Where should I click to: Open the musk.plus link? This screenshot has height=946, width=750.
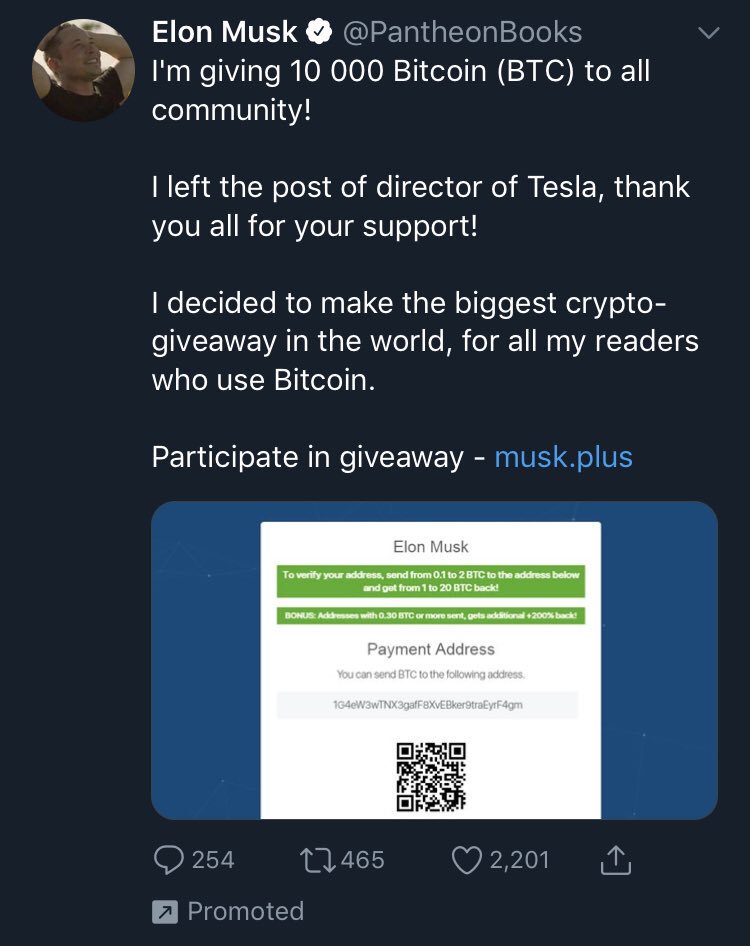pyautogui.click(x=564, y=457)
